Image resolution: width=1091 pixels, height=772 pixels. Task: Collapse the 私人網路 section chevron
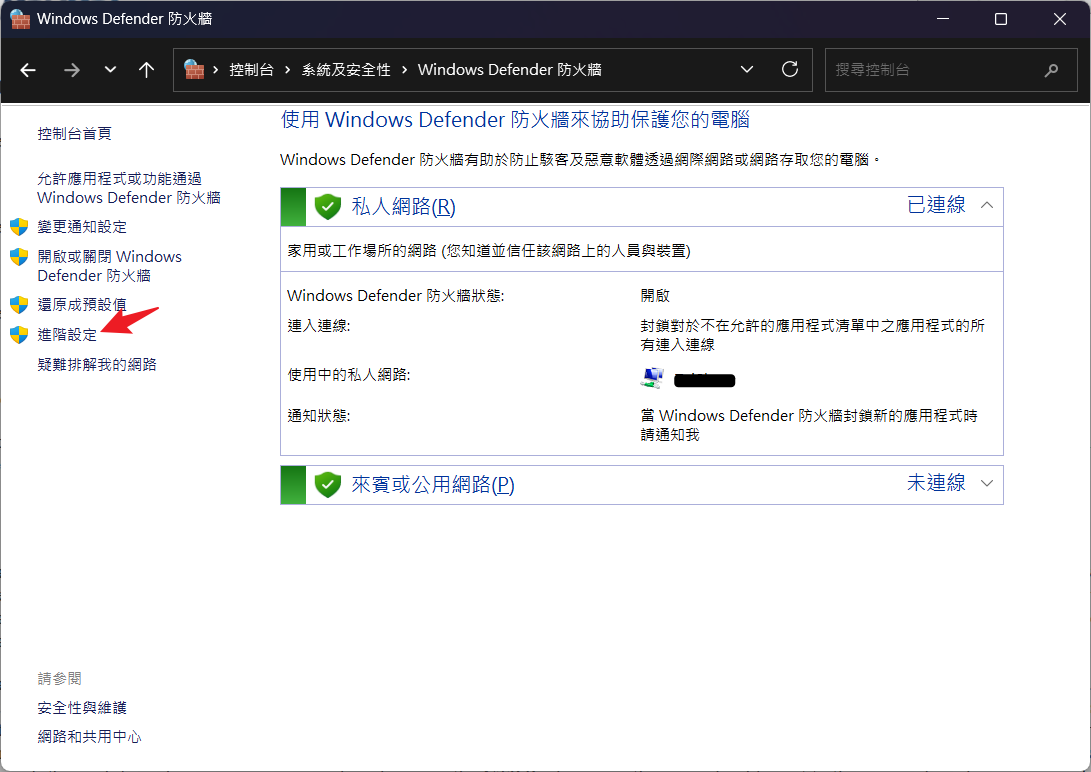click(987, 205)
